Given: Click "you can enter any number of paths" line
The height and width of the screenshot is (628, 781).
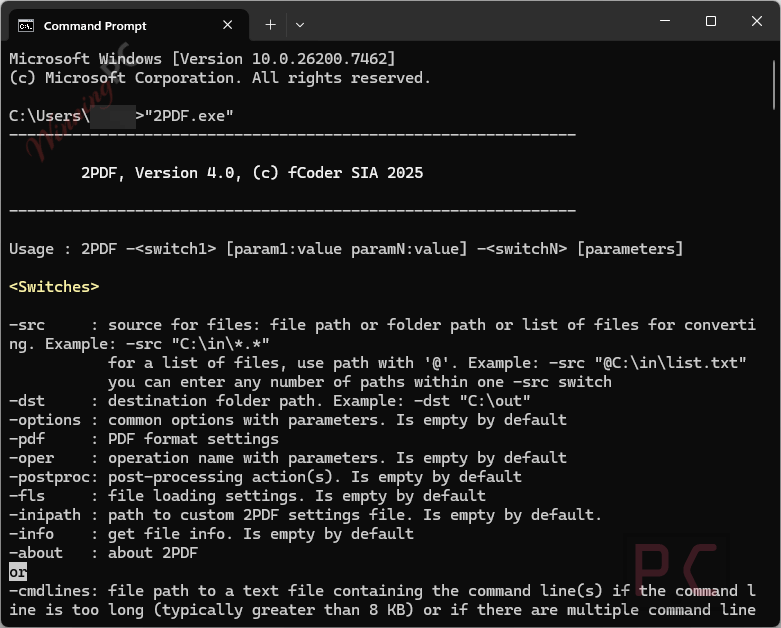Looking at the screenshot, I should click(x=360, y=382).
